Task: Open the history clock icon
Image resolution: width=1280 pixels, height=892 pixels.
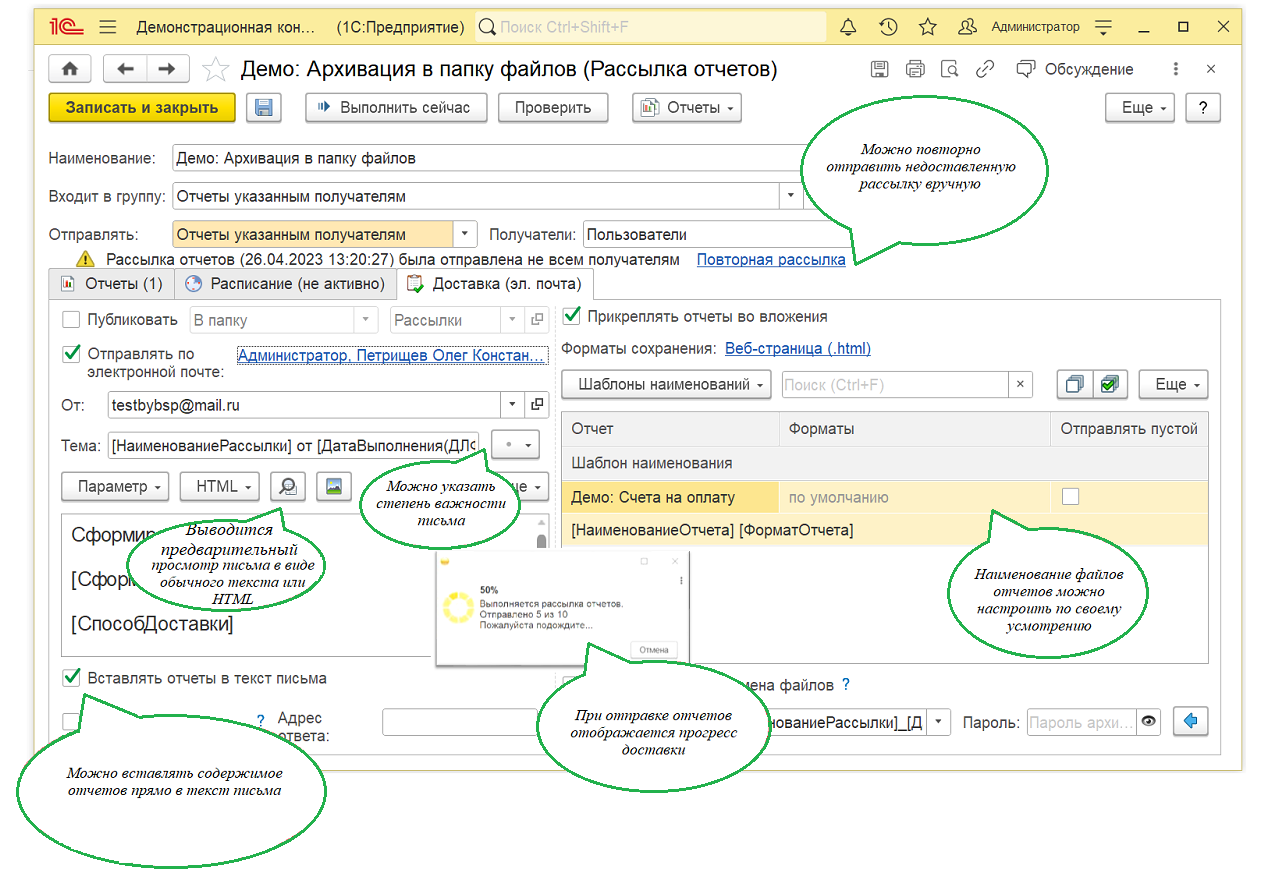Action: (x=888, y=27)
